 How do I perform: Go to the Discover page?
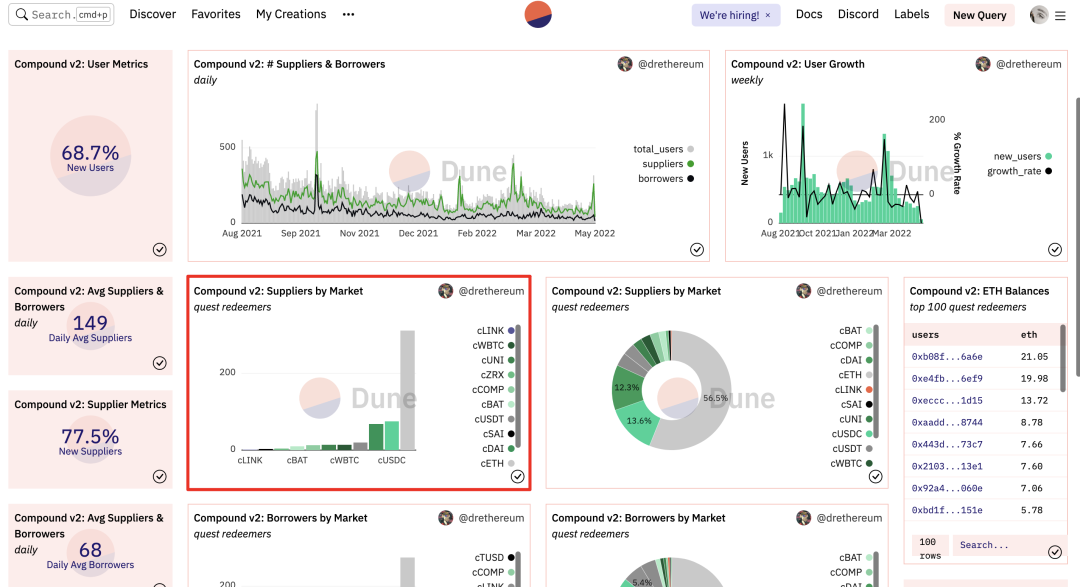click(x=152, y=14)
